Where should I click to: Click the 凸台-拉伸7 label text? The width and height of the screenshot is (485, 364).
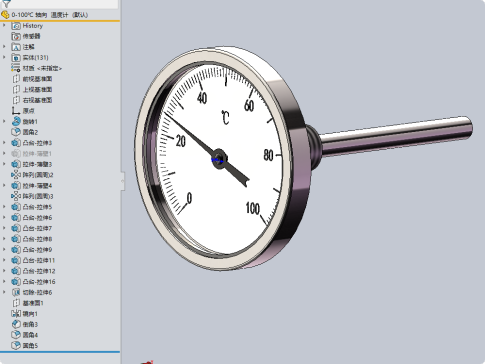coord(37,228)
